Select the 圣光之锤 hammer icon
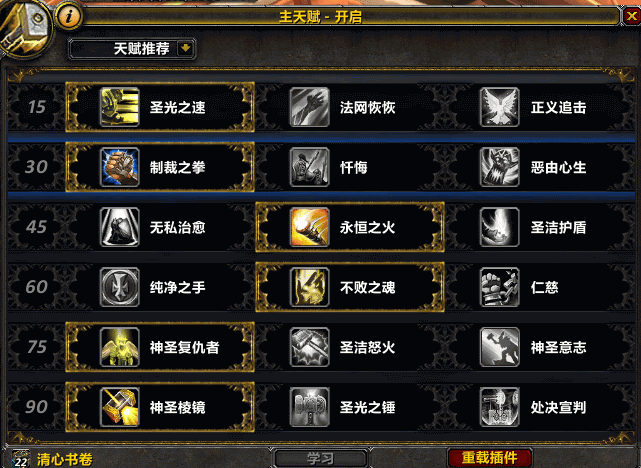 309,408
